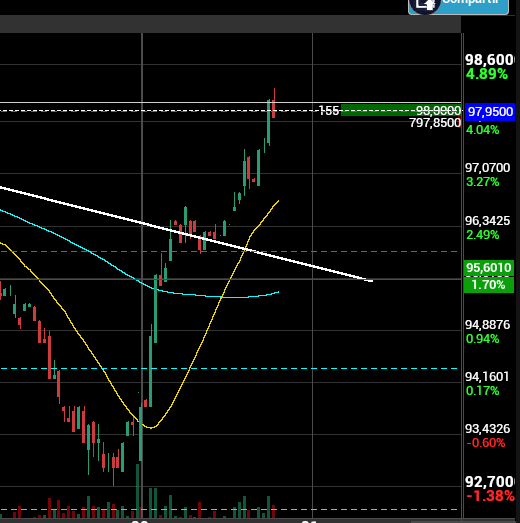Click the share arrow icon beside Compartir
The image size is (520, 523).
tap(424, 6)
